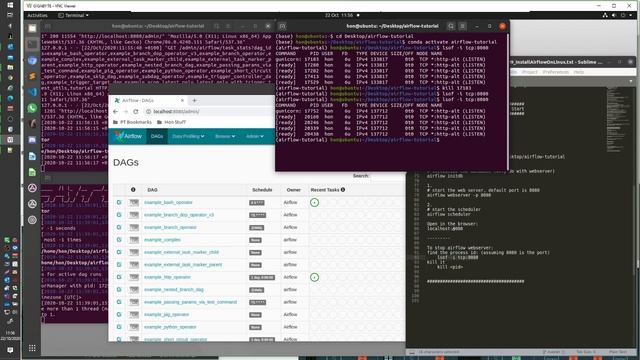The height and width of the screenshot is (360, 640).
Task: Open example_passing_params_via_test_command DAG link
Action: coord(190,302)
